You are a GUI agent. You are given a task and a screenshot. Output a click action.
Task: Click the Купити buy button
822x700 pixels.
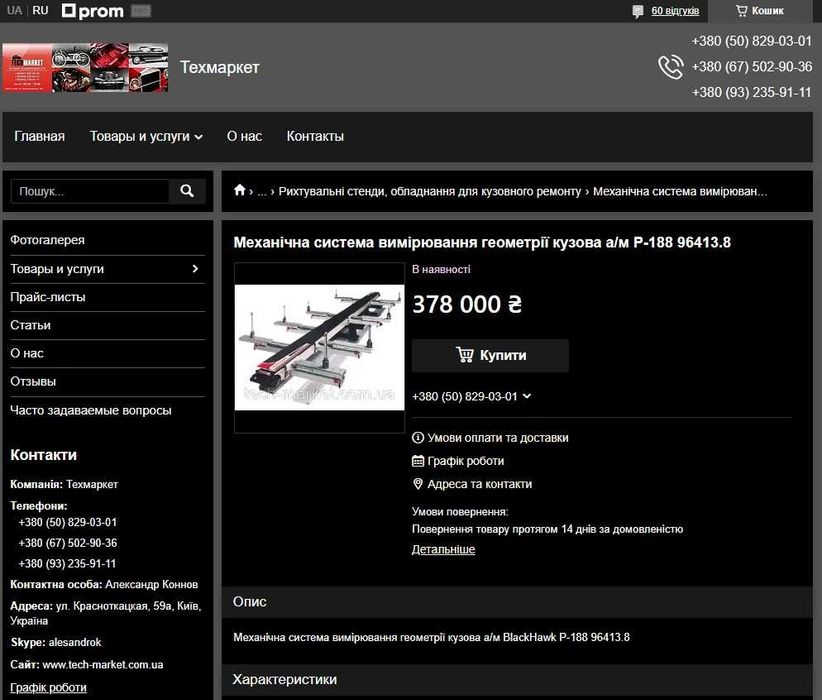[x=490, y=356]
